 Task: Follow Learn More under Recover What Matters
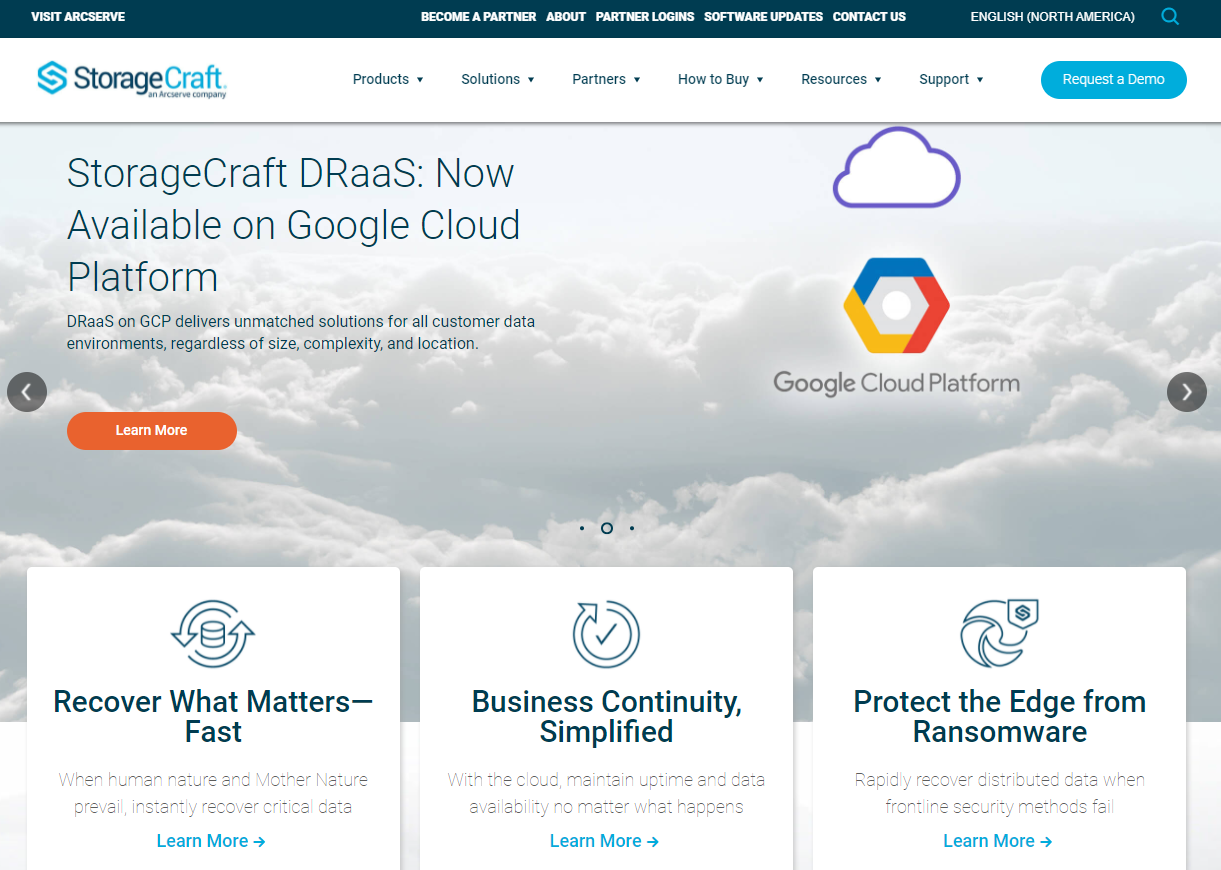pyautogui.click(x=211, y=841)
